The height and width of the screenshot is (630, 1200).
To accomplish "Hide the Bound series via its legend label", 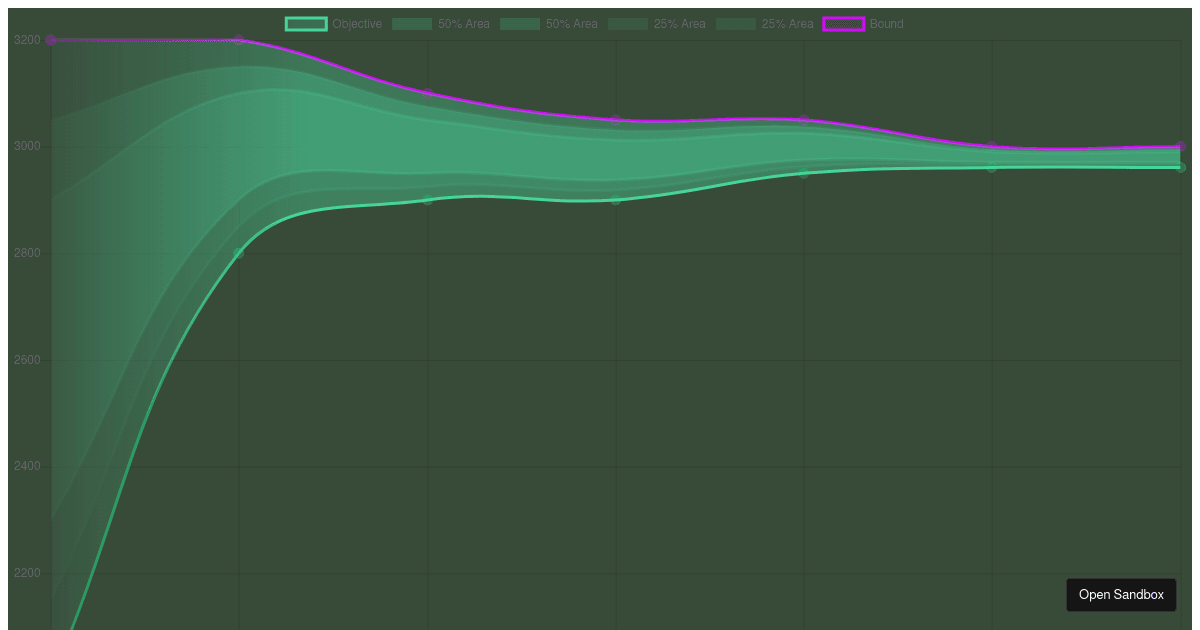I will (885, 23).
